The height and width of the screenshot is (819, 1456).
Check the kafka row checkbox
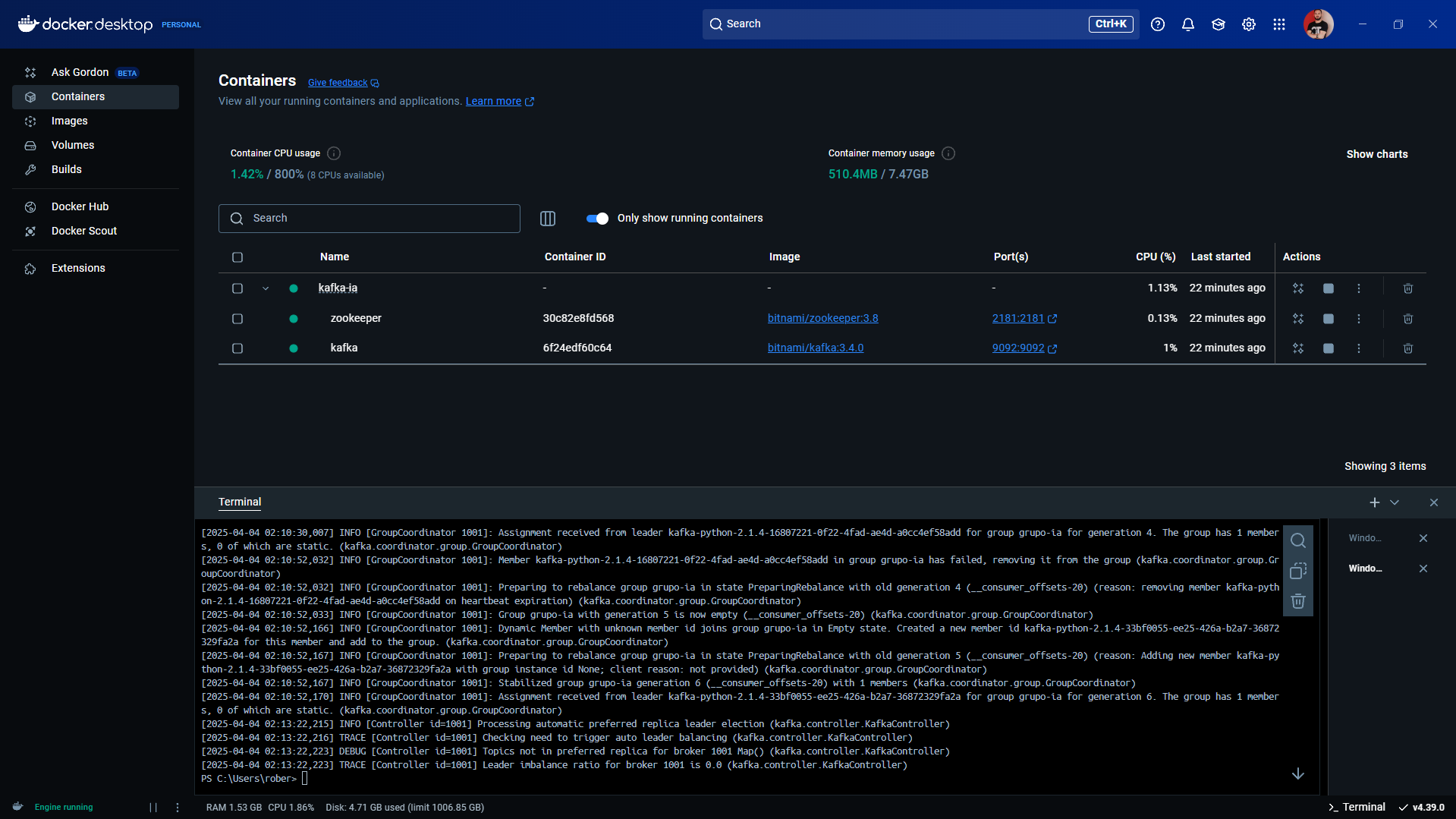pos(237,348)
